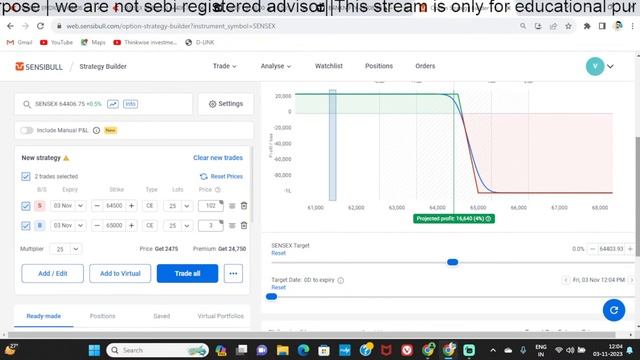Open Windows Start menu
The image size is (640, 360).
click(x=94, y=350)
